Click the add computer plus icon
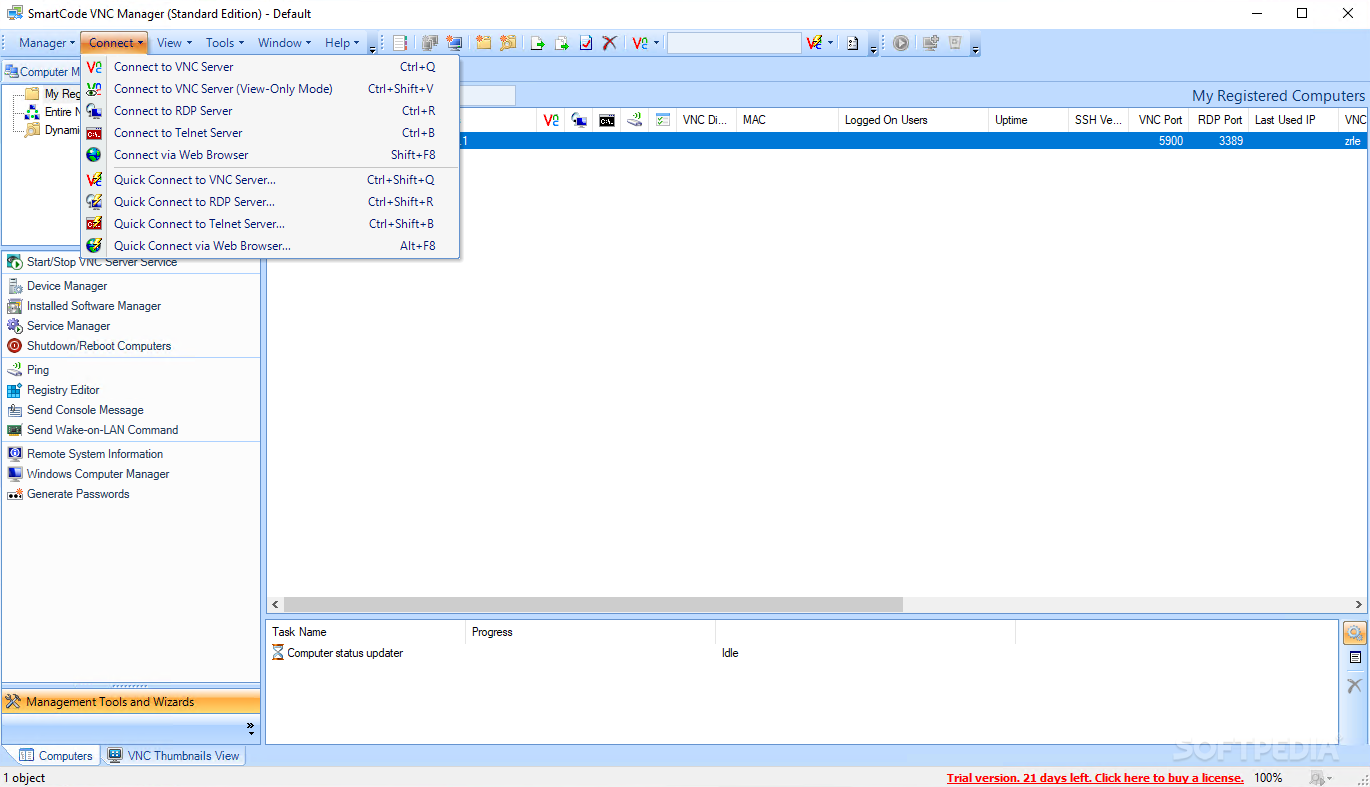 [x=931, y=43]
